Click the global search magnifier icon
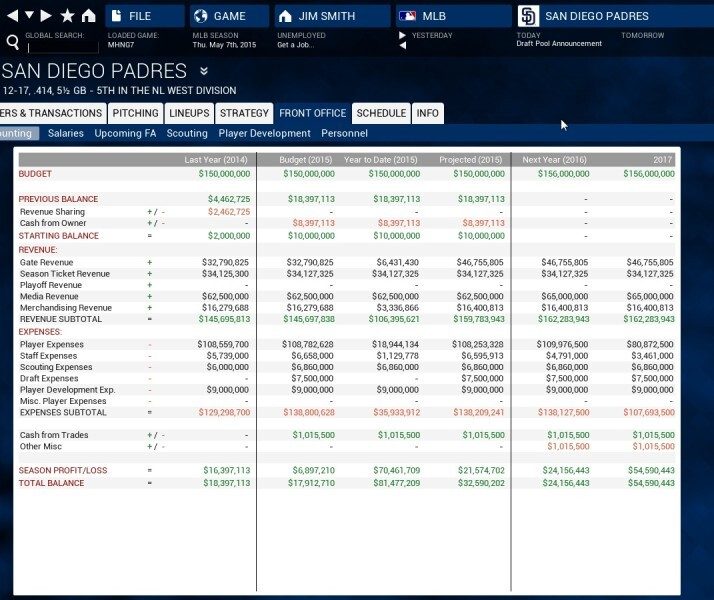Image resolution: width=714 pixels, height=600 pixels. click(13, 42)
